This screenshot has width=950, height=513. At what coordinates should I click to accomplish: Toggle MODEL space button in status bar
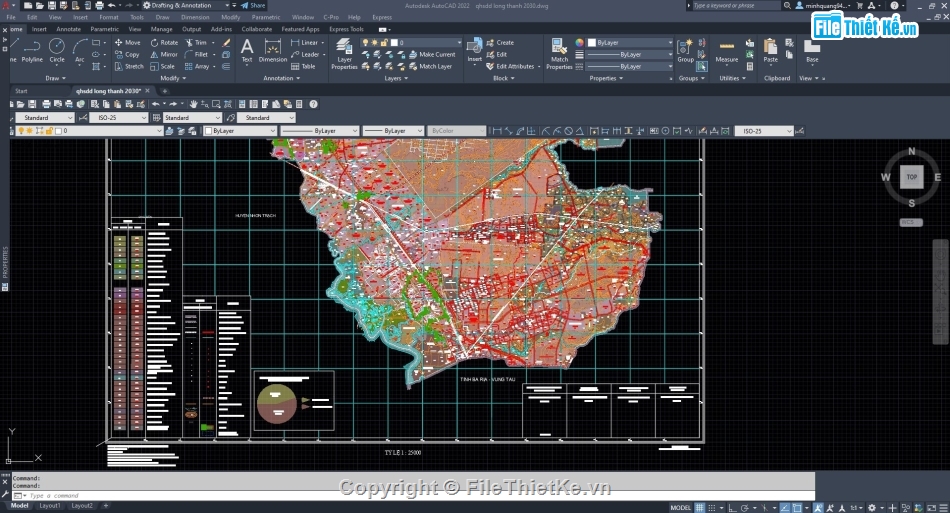[680, 508]
